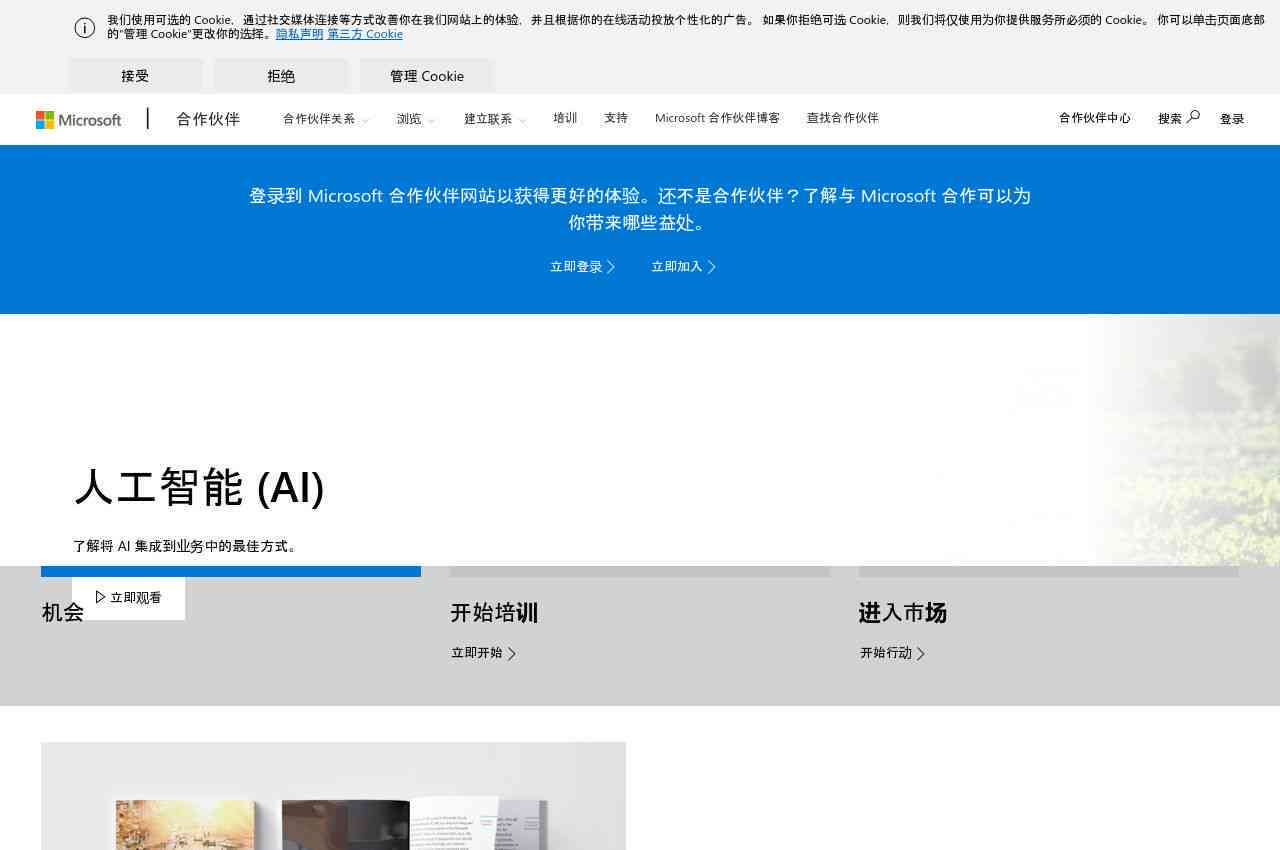Expand the 浏览 menu
The image size is (1280, 850).
tap(416, 119)
